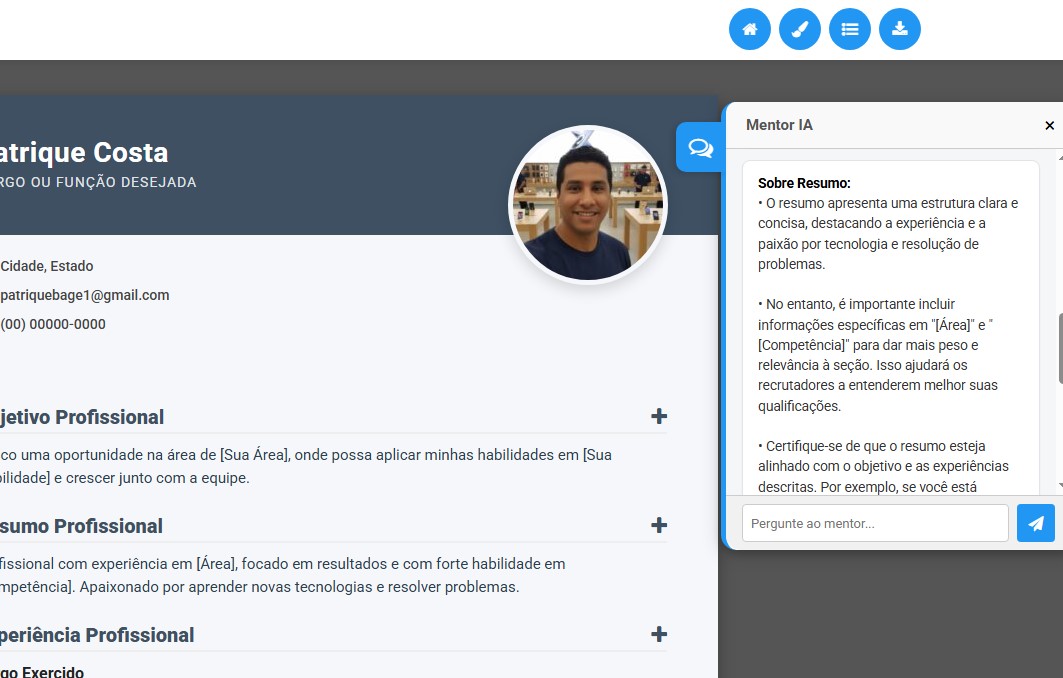
Task: Click the 'Cidade, Estado' location text
Action: tap(47, 266)
